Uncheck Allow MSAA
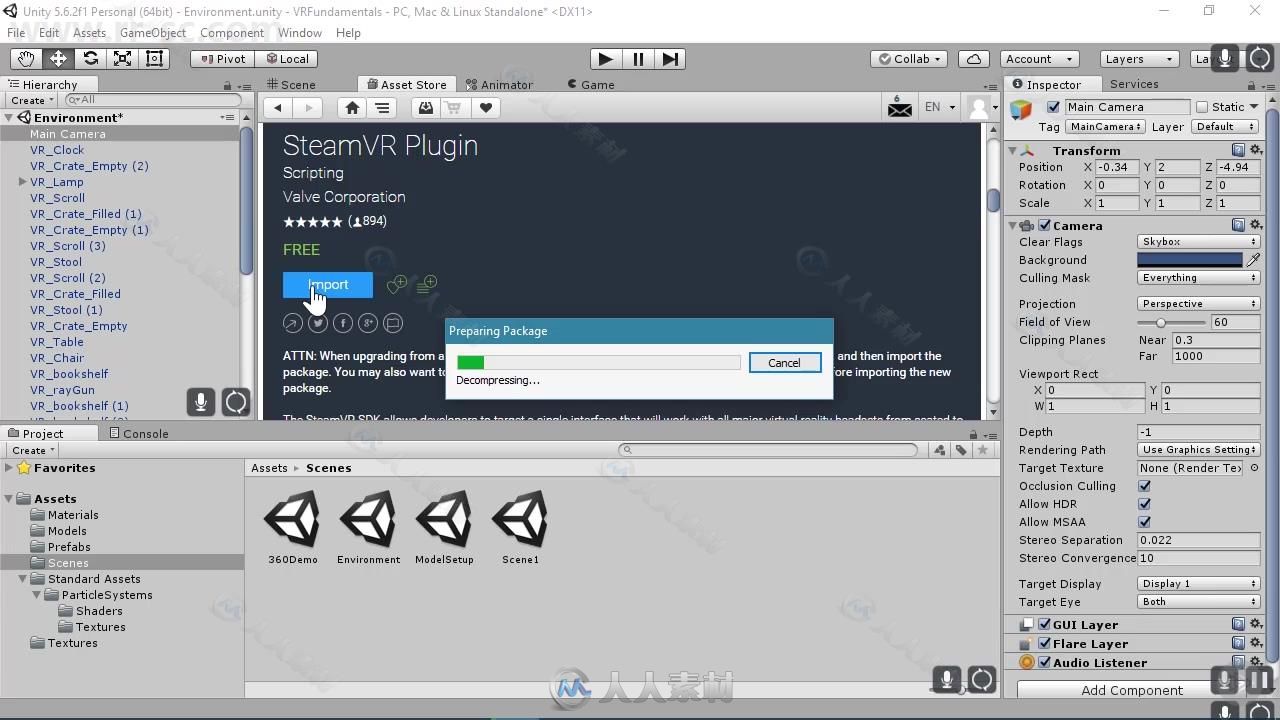The image size is (1280, 720). (1144, 522)
